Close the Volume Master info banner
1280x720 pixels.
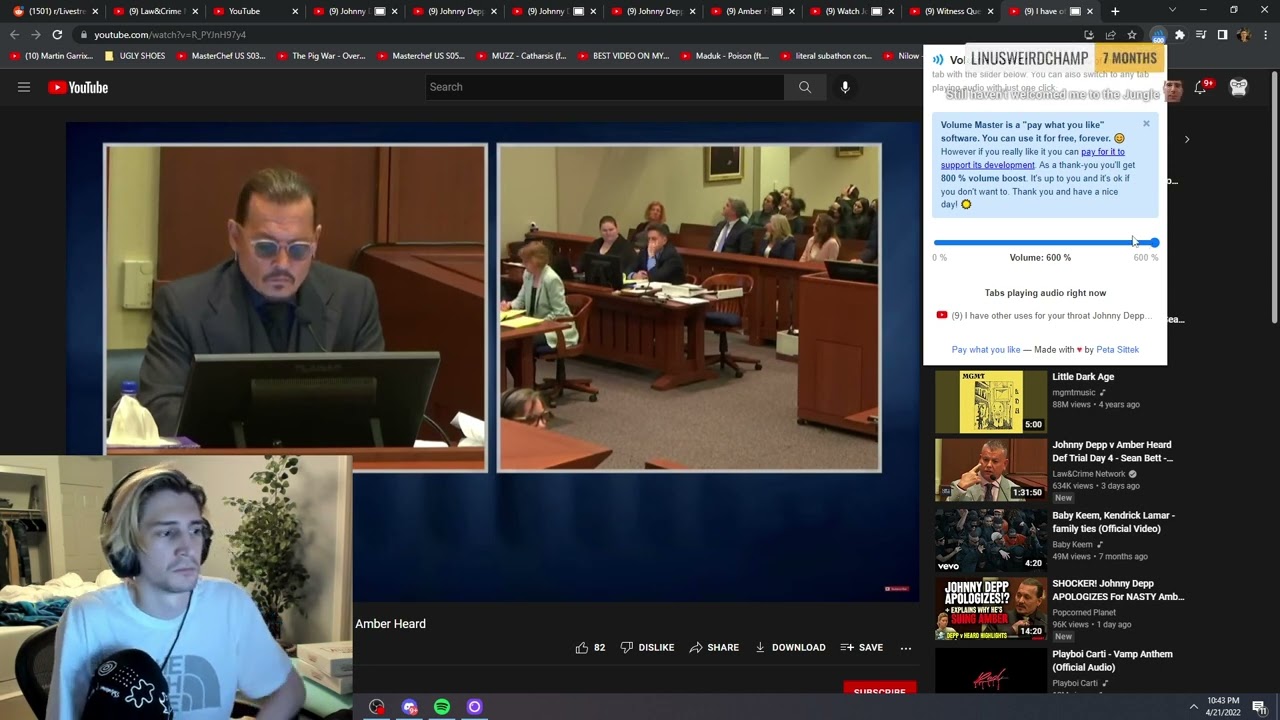tap(1146, 124)
